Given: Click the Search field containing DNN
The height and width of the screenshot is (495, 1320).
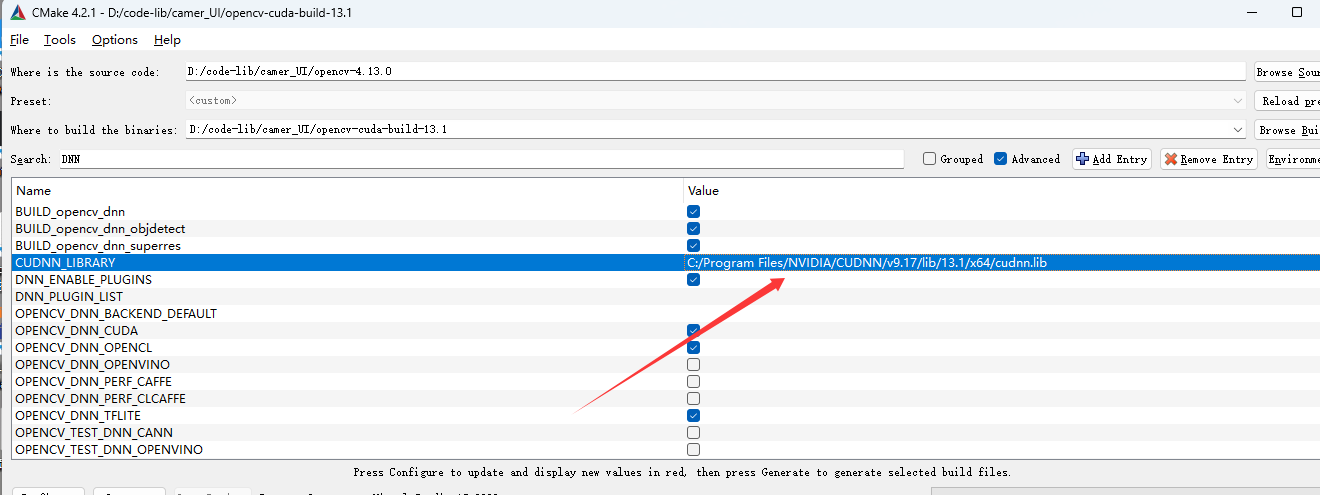Looking at the screenshot, I should pos(481,159).
